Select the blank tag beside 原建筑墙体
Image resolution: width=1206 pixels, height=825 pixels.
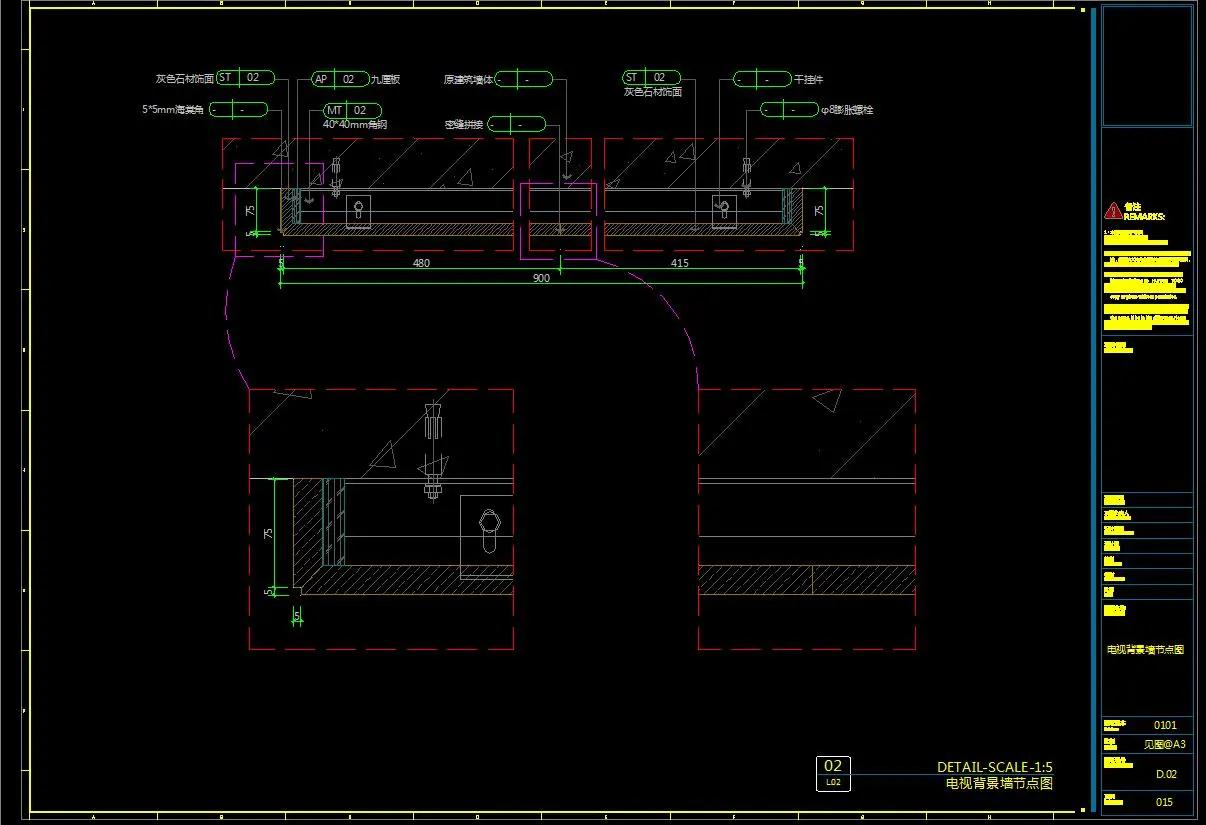click(524, 79)
